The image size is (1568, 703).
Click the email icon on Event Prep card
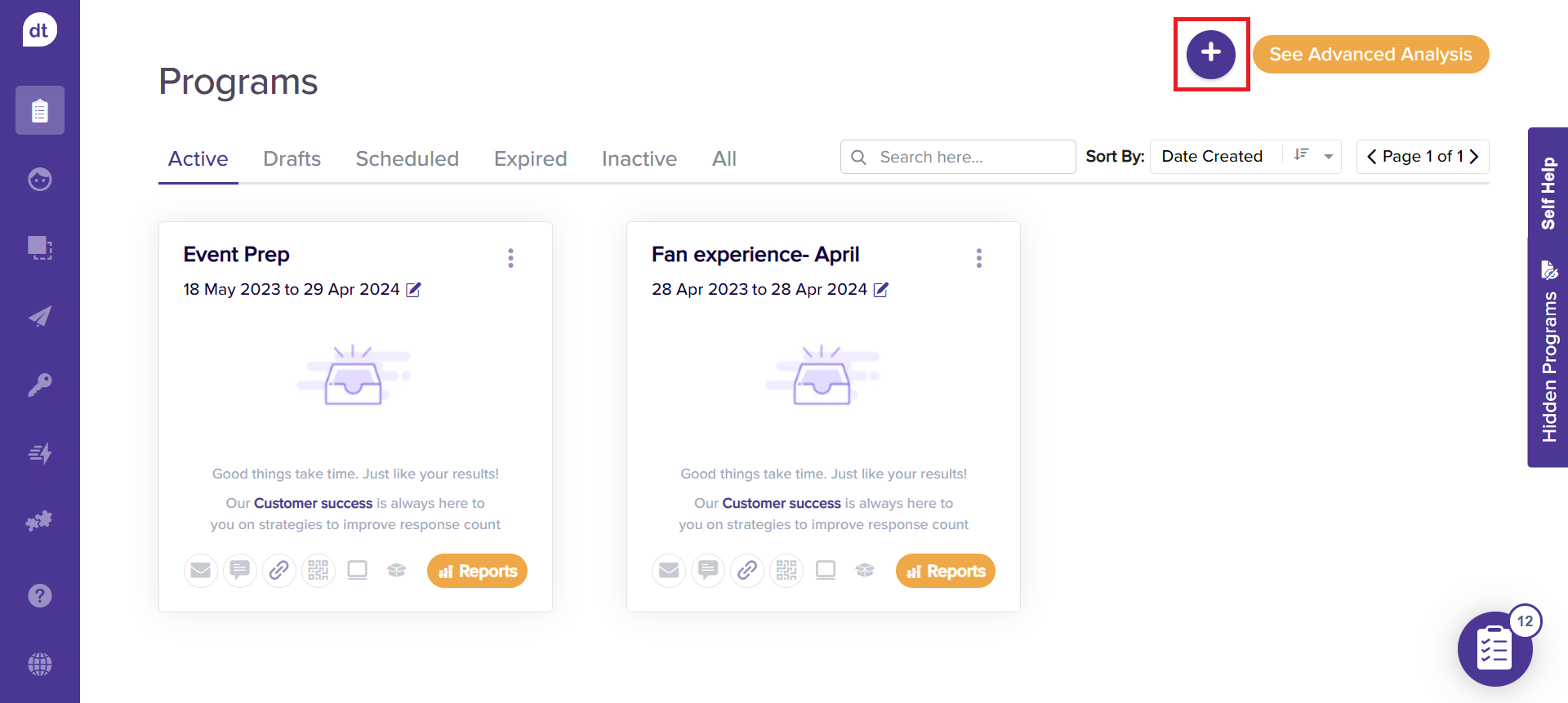pos(201,570)
